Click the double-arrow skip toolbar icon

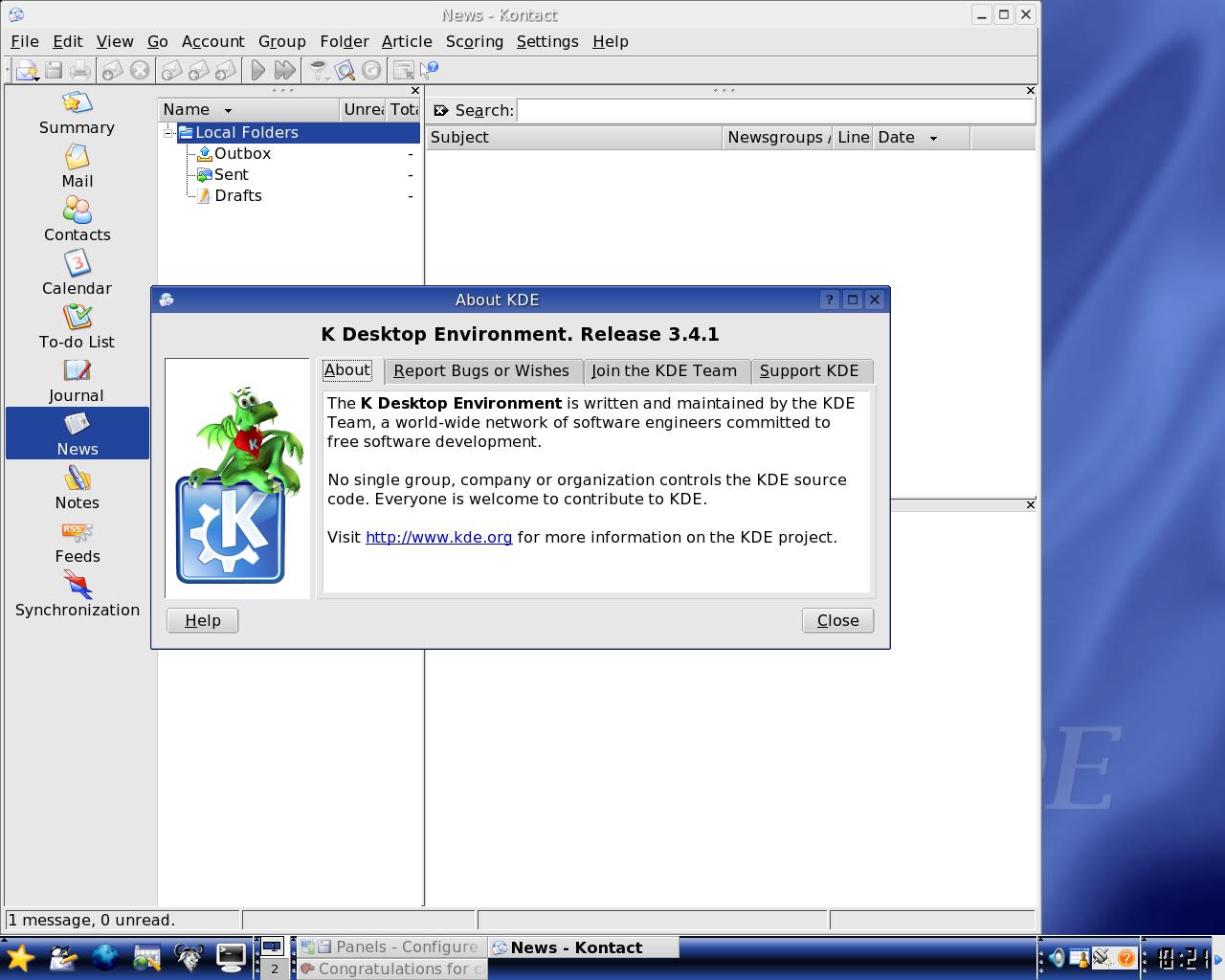pyautogui.click(x=284, y=70)
